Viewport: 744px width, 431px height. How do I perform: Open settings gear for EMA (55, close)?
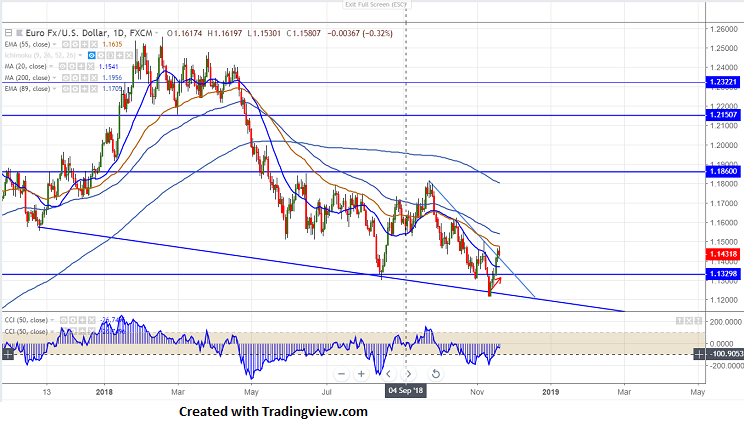click(75, 45)
